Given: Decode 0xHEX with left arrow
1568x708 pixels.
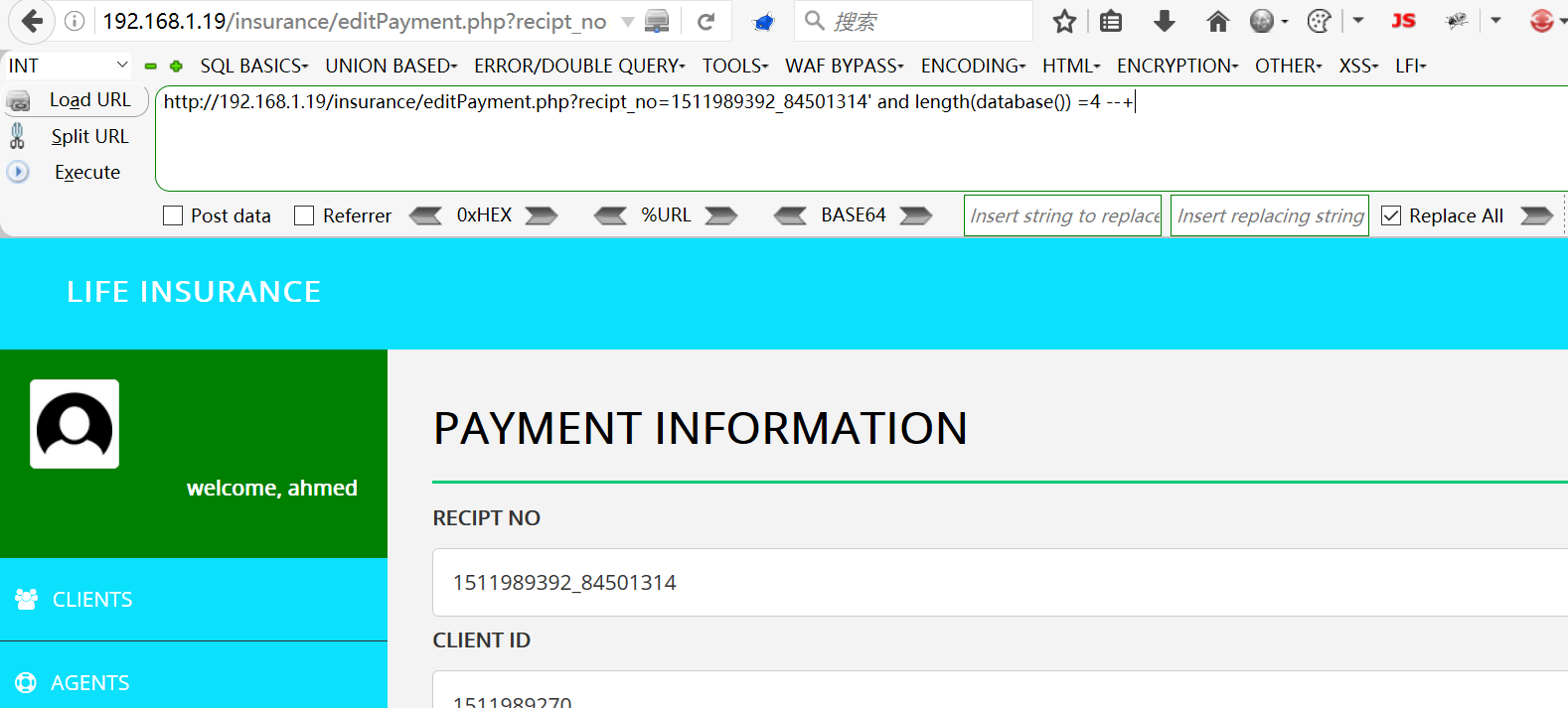Looking at the screenshot, I should [426, 215].
